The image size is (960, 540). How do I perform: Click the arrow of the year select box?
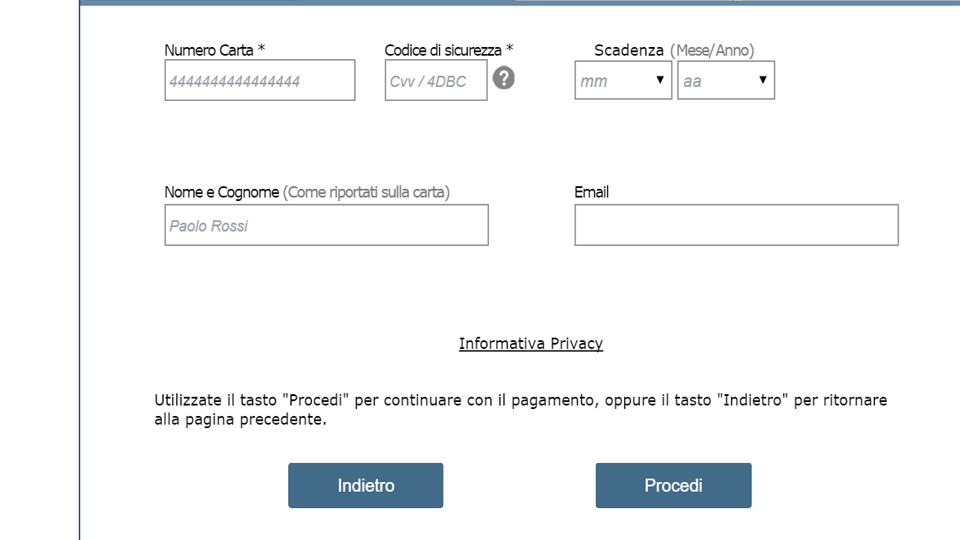coord(763,80)
